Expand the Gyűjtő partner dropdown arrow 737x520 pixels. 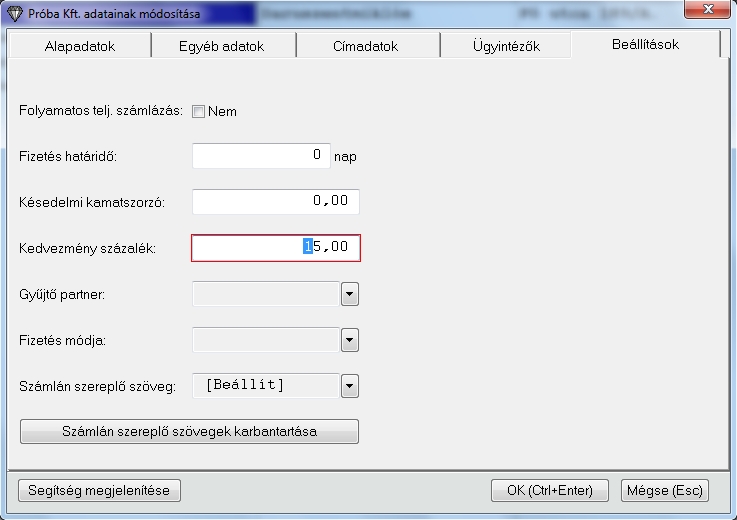tap(349, 293)
